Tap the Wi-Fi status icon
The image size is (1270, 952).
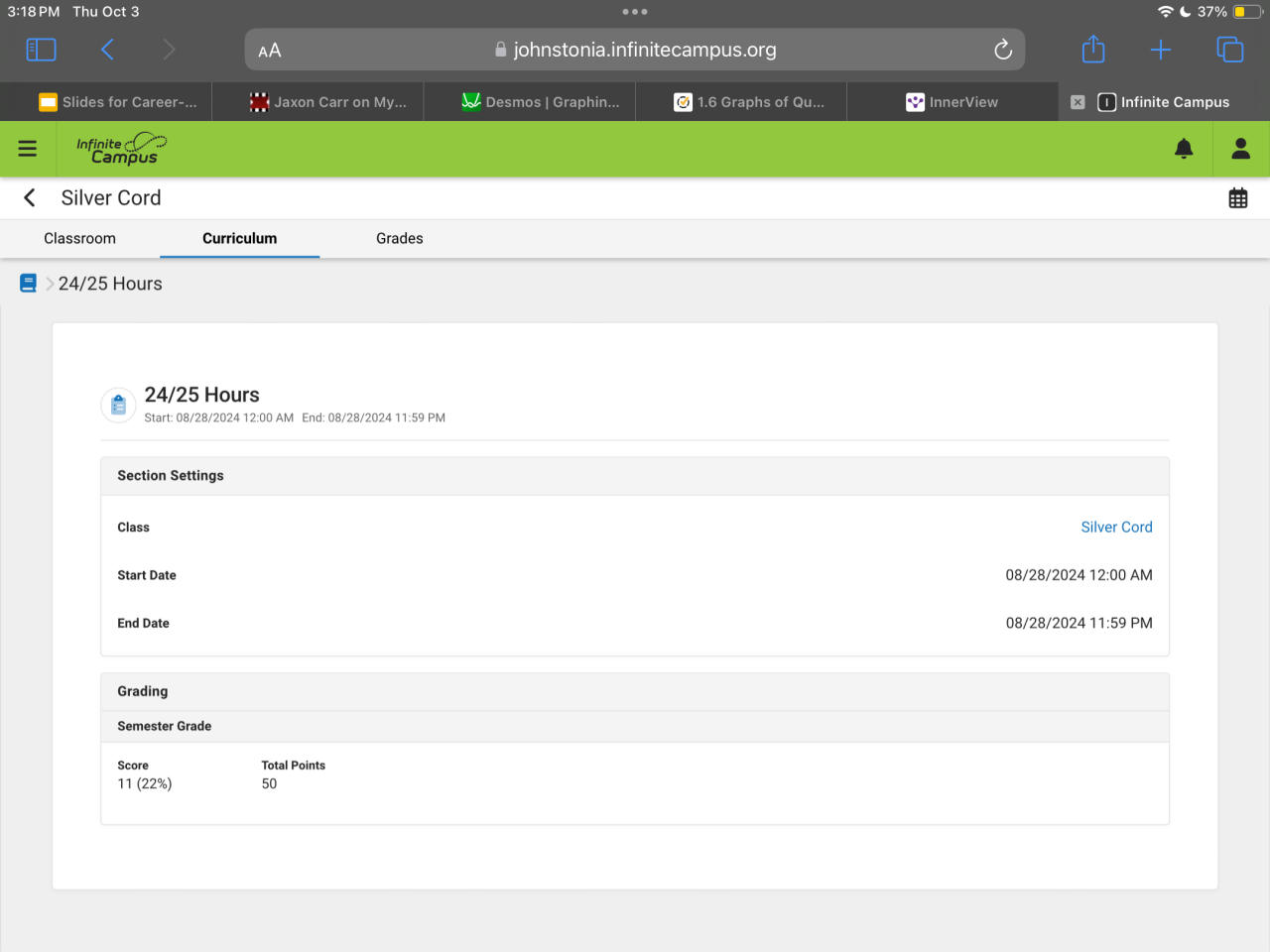[x=1165, y=12]
